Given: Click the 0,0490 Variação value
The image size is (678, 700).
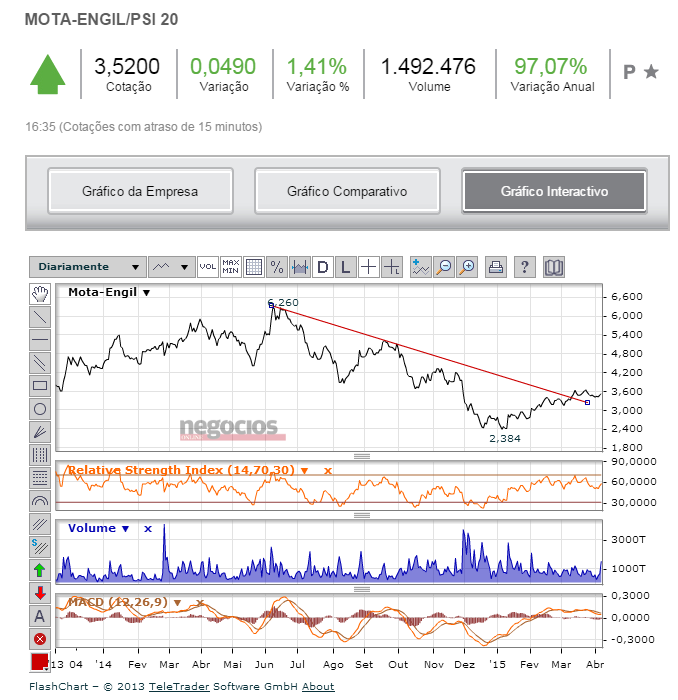Looking at the screenshot, I should (223, 67).
